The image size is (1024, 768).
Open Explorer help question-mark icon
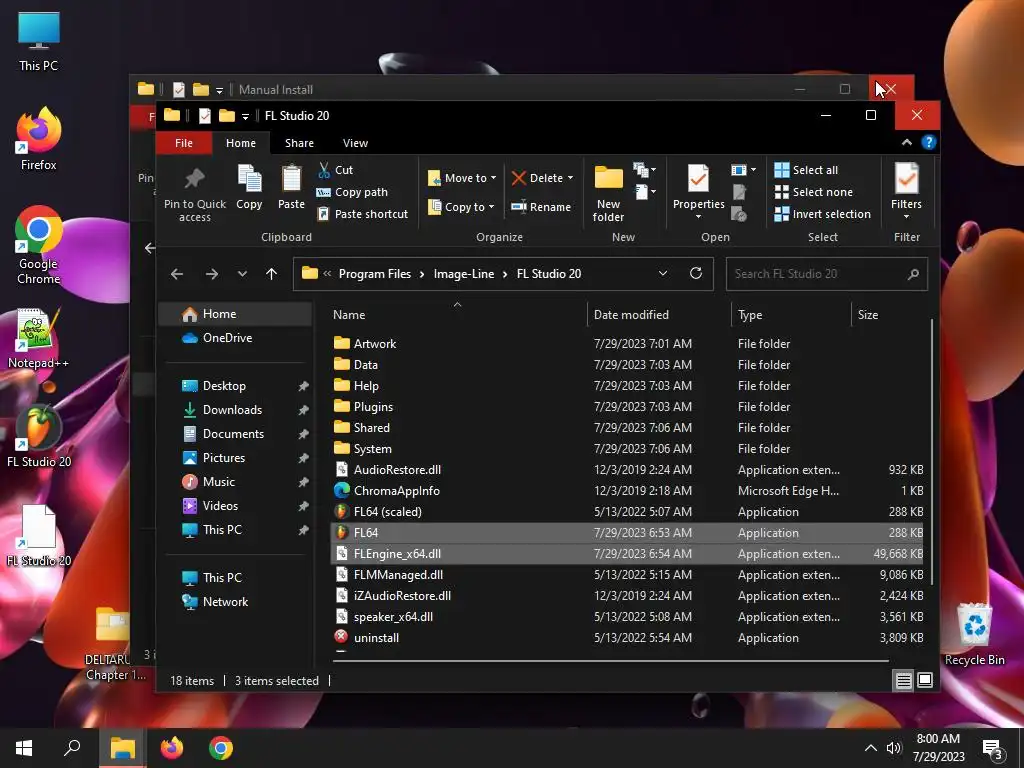929,142
